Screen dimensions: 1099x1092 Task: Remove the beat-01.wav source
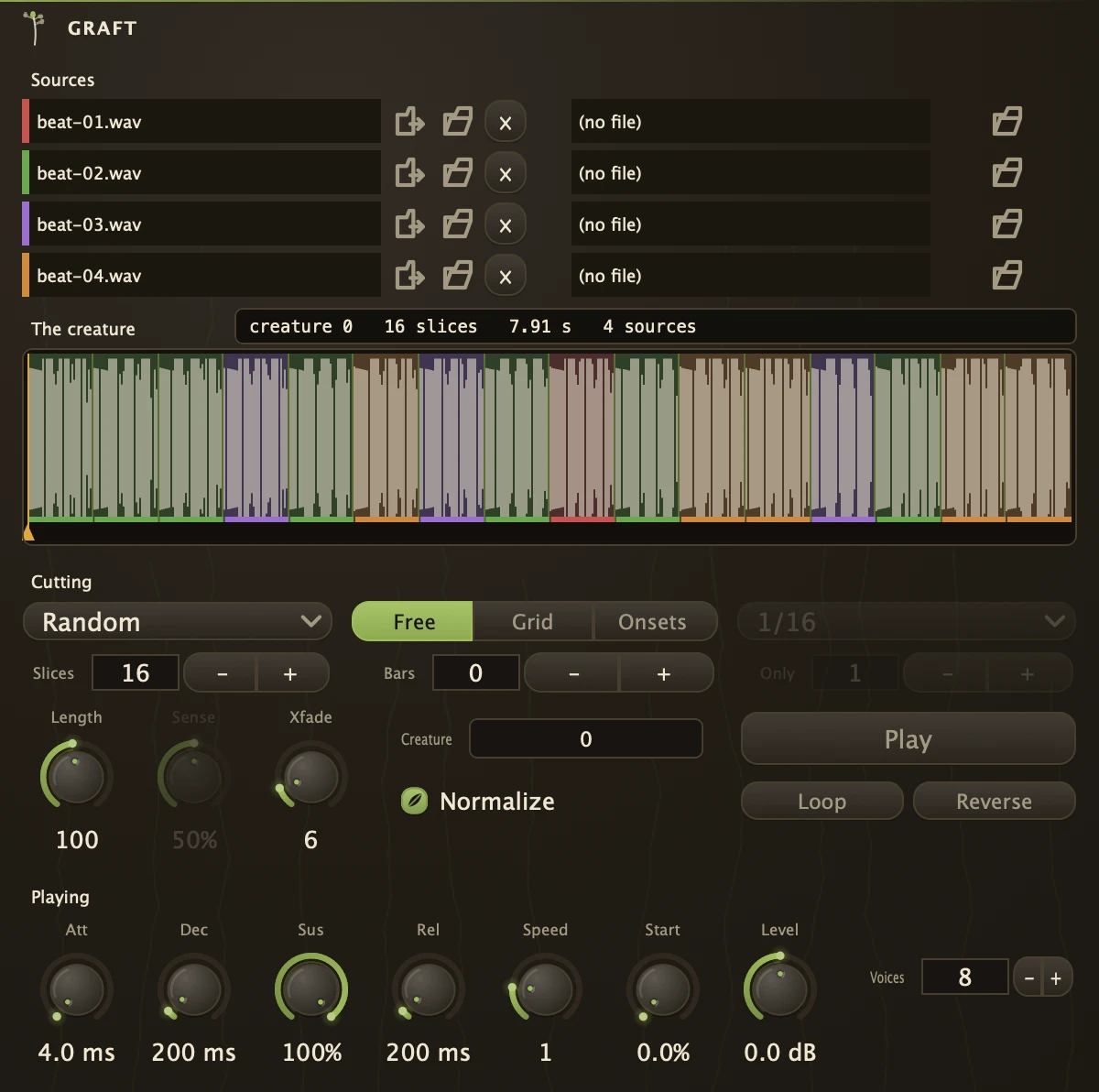click(506, 122)
